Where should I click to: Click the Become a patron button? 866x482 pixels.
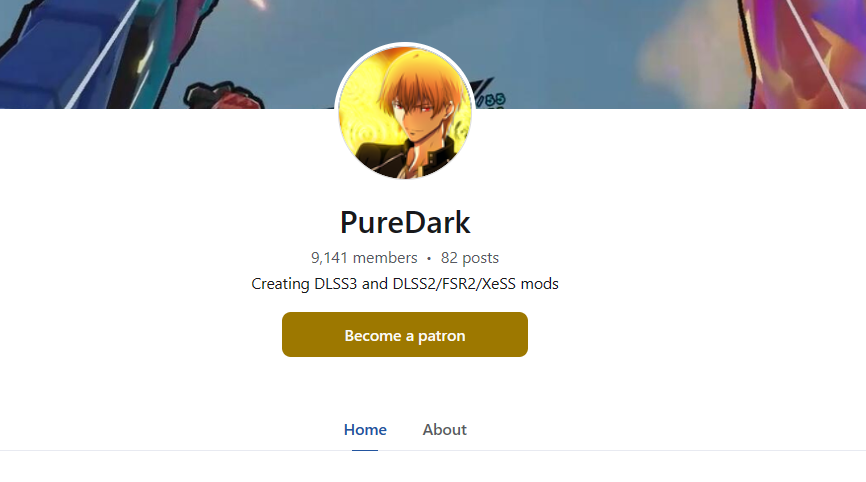tap(405, 335)
